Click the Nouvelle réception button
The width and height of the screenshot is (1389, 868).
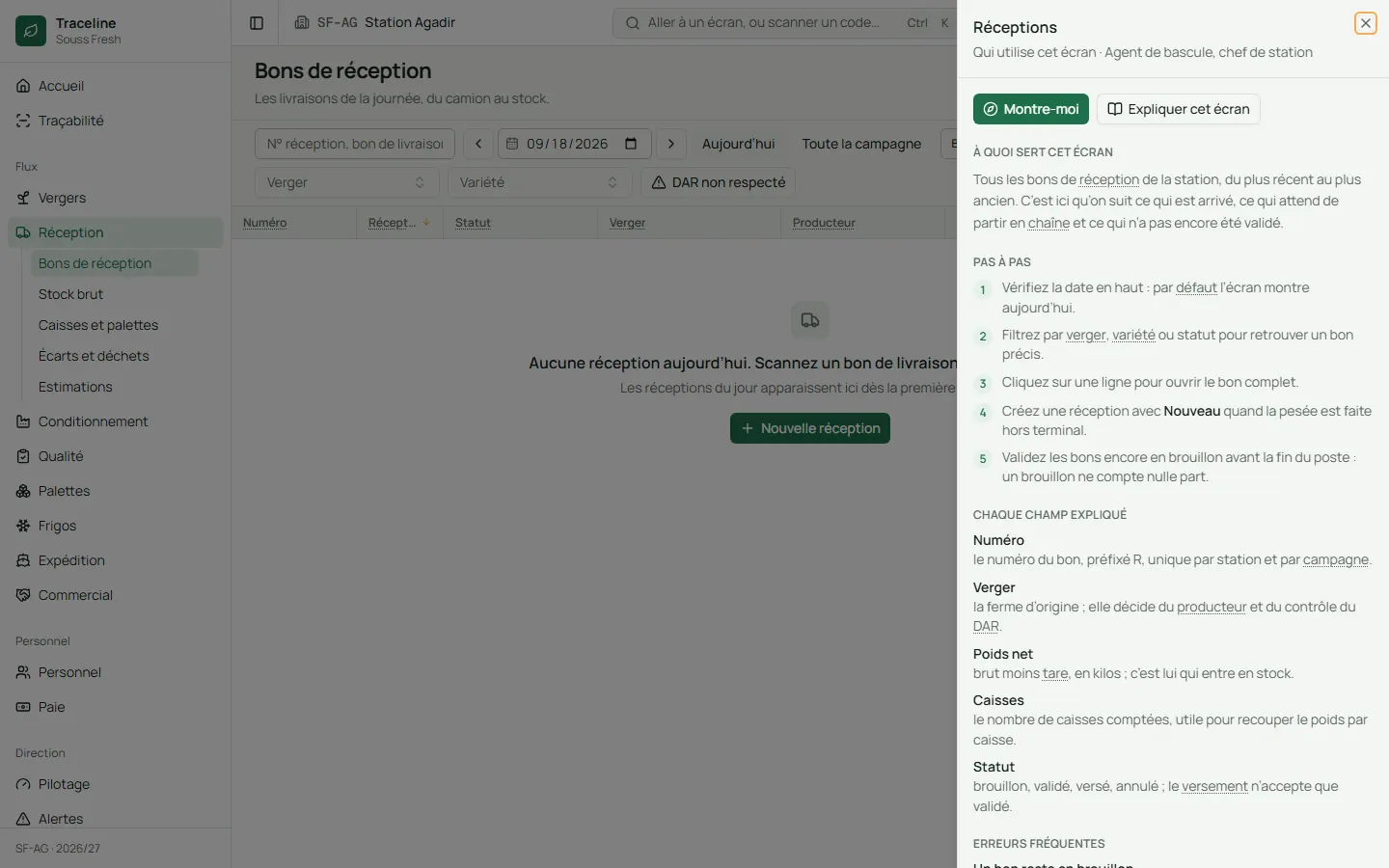pos(810,428)
